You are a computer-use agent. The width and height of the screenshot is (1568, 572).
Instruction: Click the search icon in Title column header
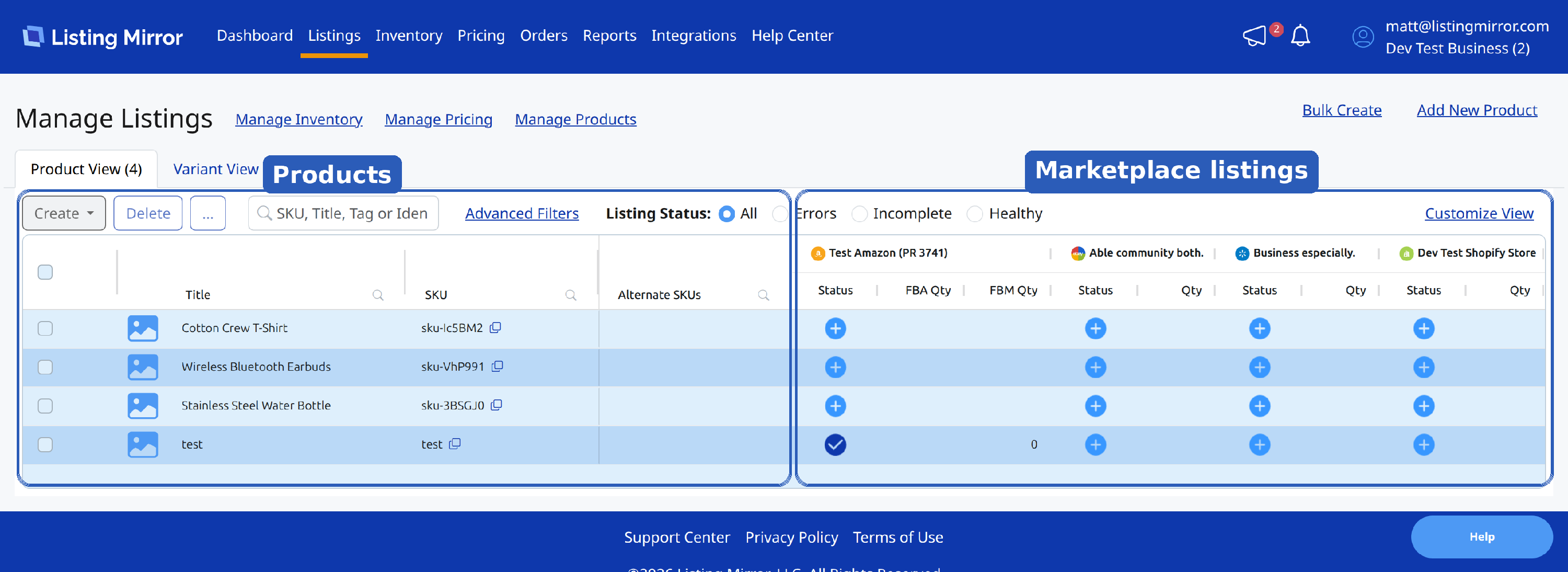pos(378,295)
